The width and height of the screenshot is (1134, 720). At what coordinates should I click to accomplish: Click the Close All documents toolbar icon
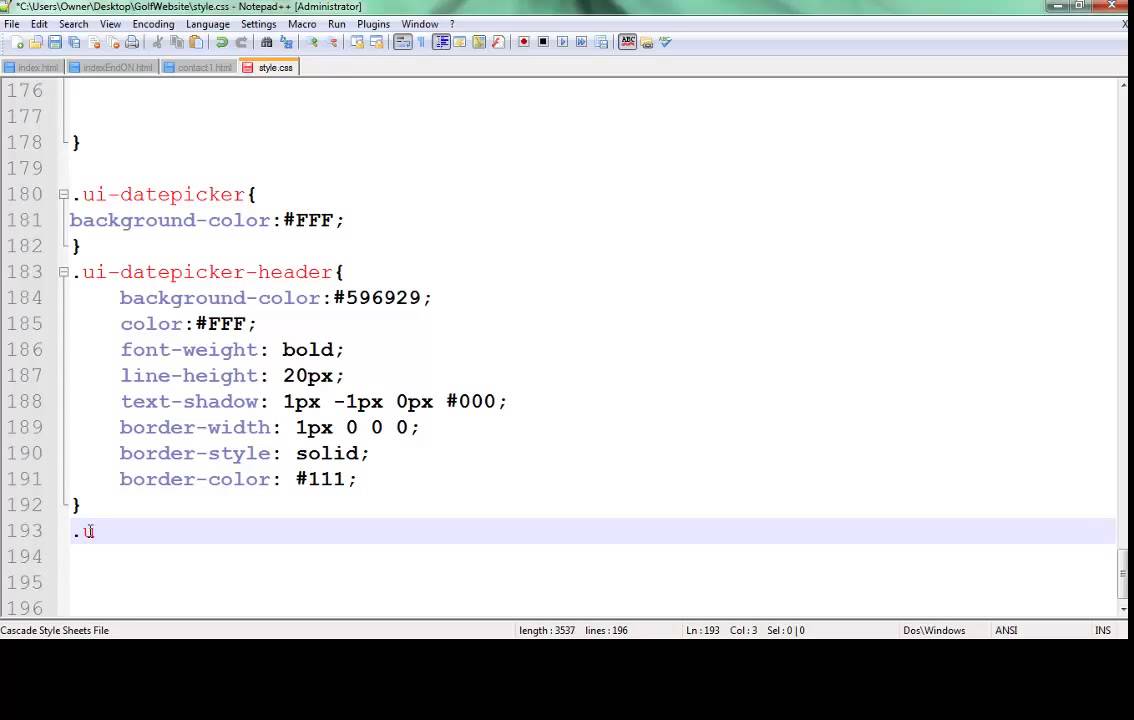pyautogui.click(x=114, y=43)
